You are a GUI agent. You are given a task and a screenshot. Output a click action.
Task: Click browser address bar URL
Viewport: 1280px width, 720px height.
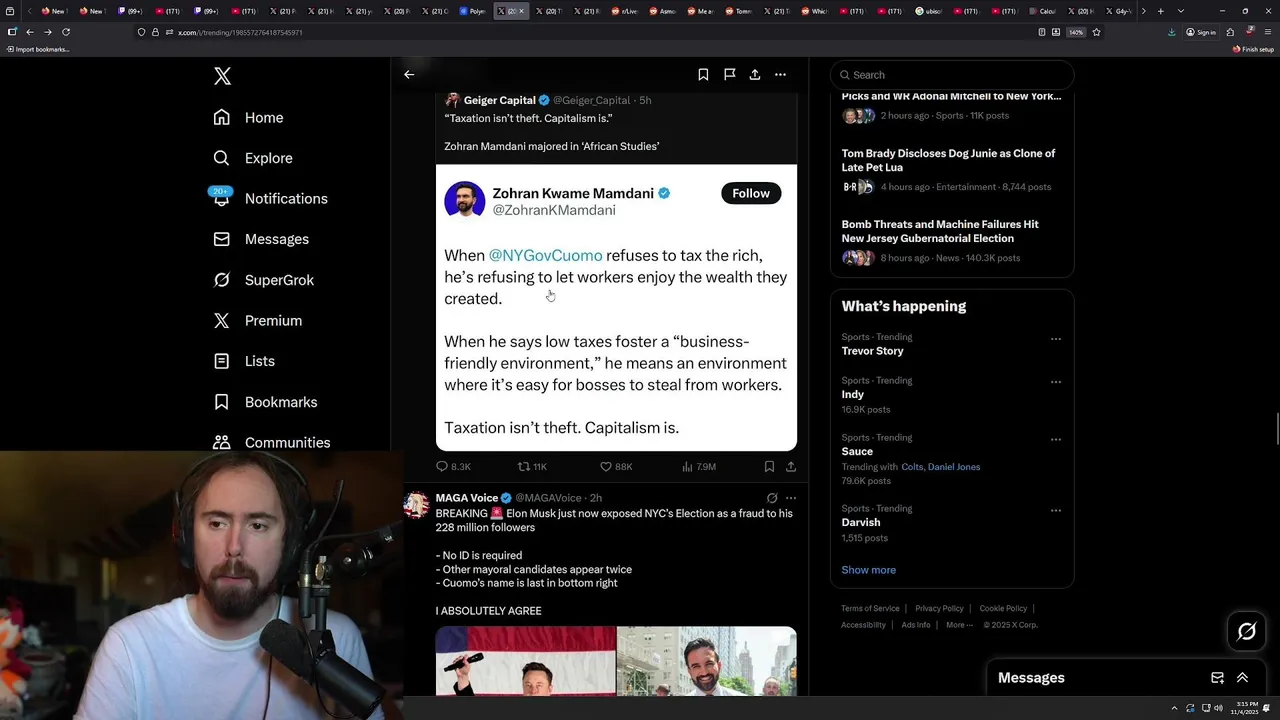tap(240, 32)
